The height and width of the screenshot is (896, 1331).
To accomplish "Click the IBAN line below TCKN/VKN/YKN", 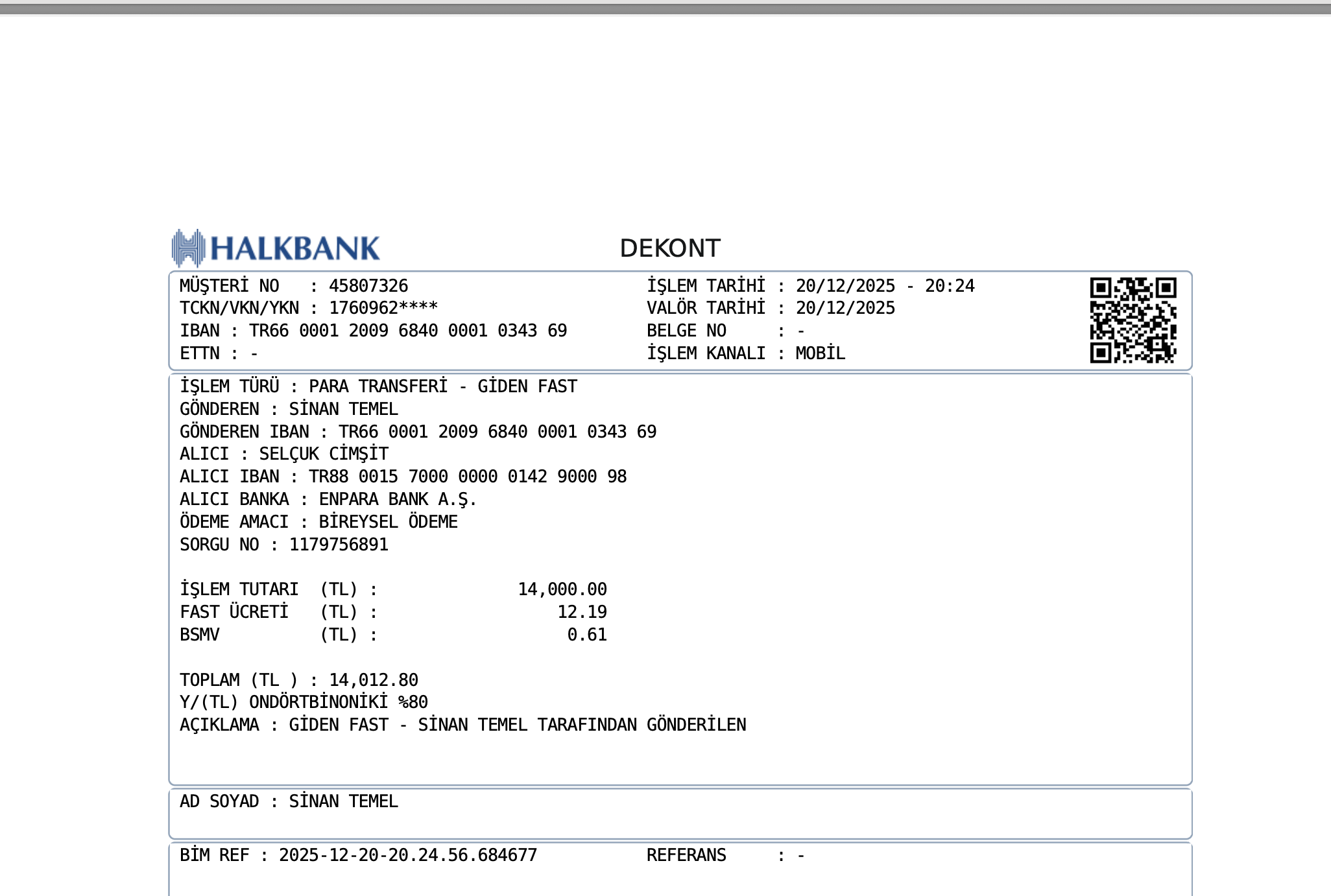I will [374, 331].
